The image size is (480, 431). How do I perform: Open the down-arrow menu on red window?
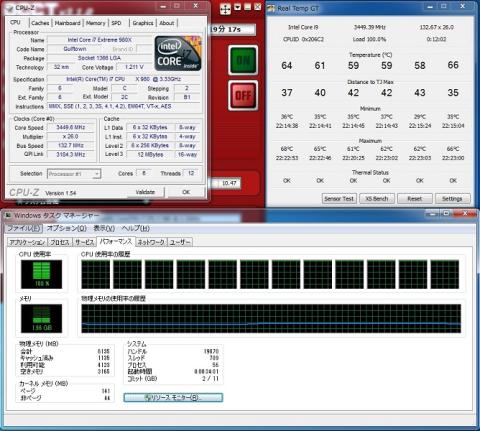click(x=237, y=7)
